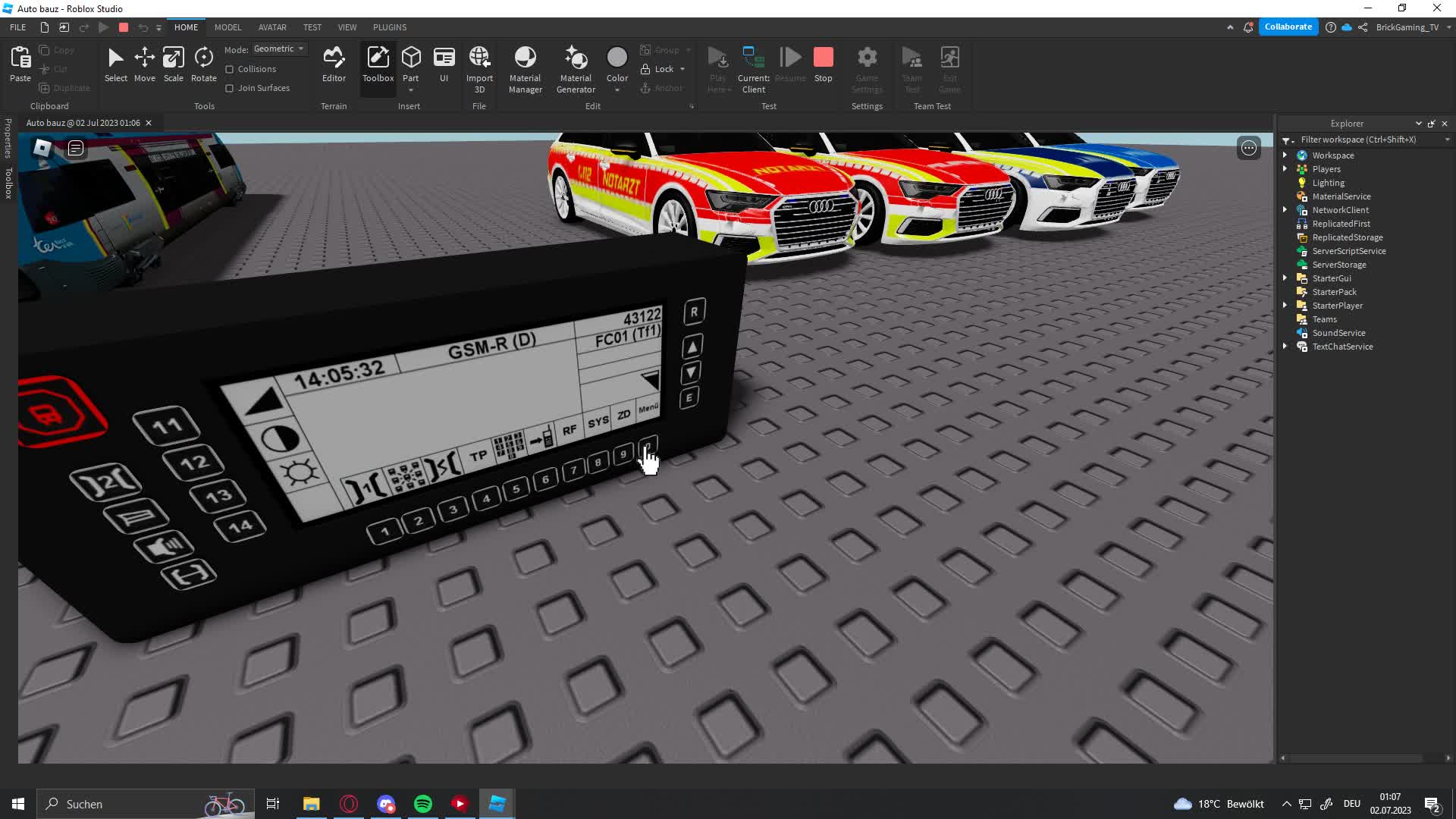Viewport: 1456px width, 819px height.
Task: Expand the StarterGui tree node
Action: pos(1285,278)
